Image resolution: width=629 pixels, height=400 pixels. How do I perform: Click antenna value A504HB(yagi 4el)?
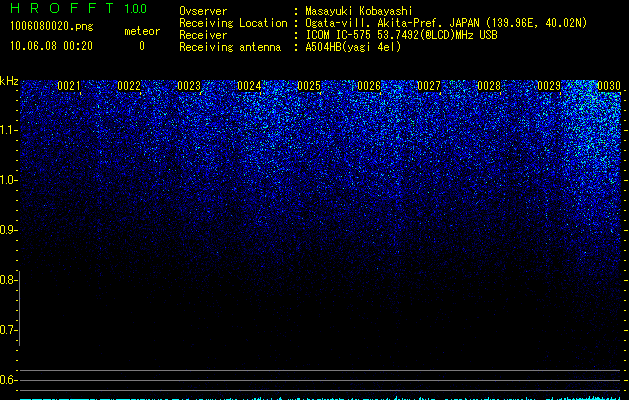tap(353, 47)
